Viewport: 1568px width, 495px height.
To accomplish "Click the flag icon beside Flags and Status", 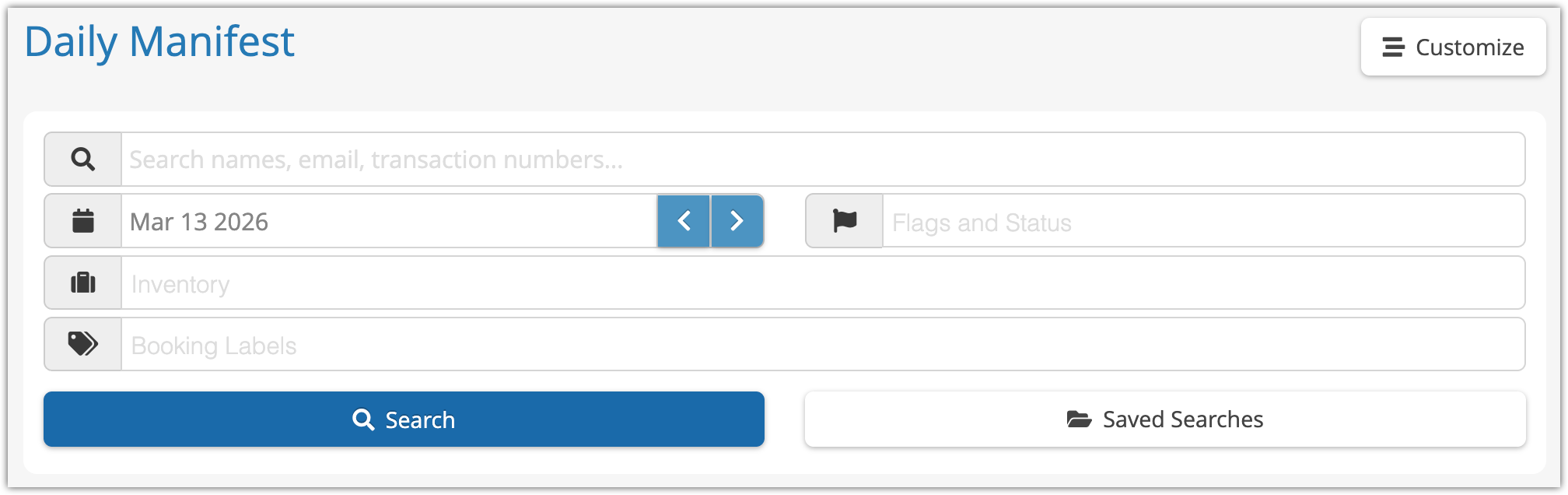I will pos(845,221).
